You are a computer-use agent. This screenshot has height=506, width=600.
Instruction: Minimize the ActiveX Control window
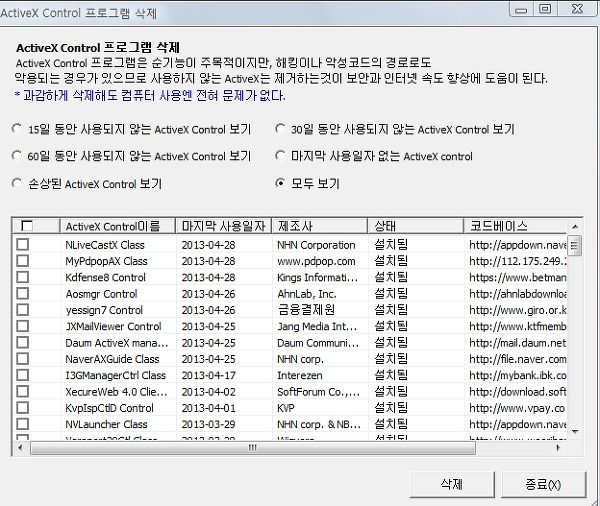[x=521, y=10]
